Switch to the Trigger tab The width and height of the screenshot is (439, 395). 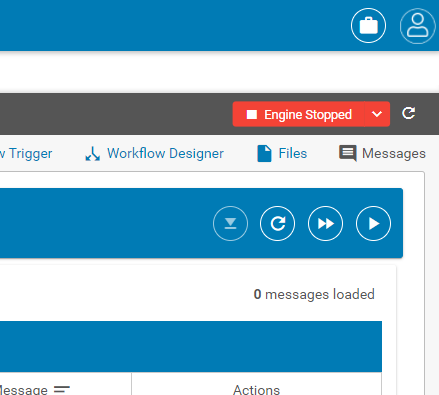point(26,153)
